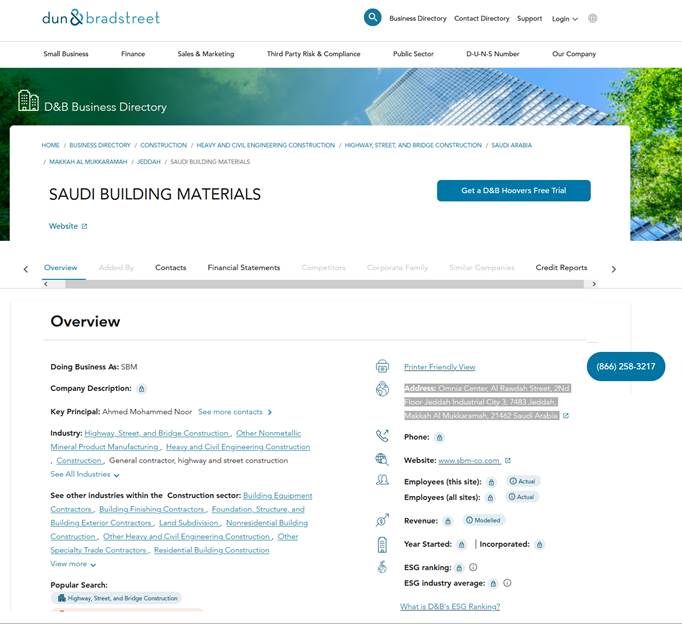Viewport: 682px width, 624px height.
Task: Select the Financial Statements tab
Action: coord(244,267)
